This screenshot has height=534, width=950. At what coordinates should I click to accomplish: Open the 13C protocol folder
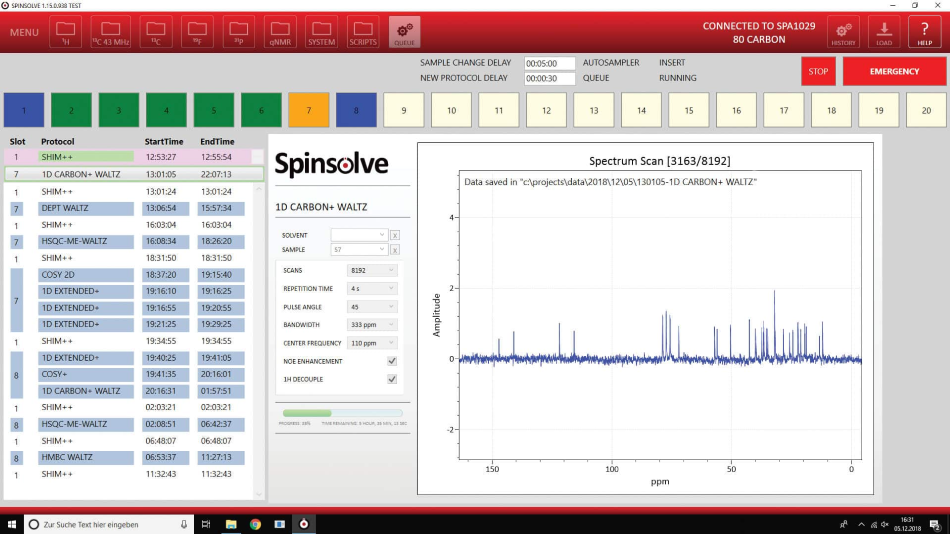(x=156, y=32)
